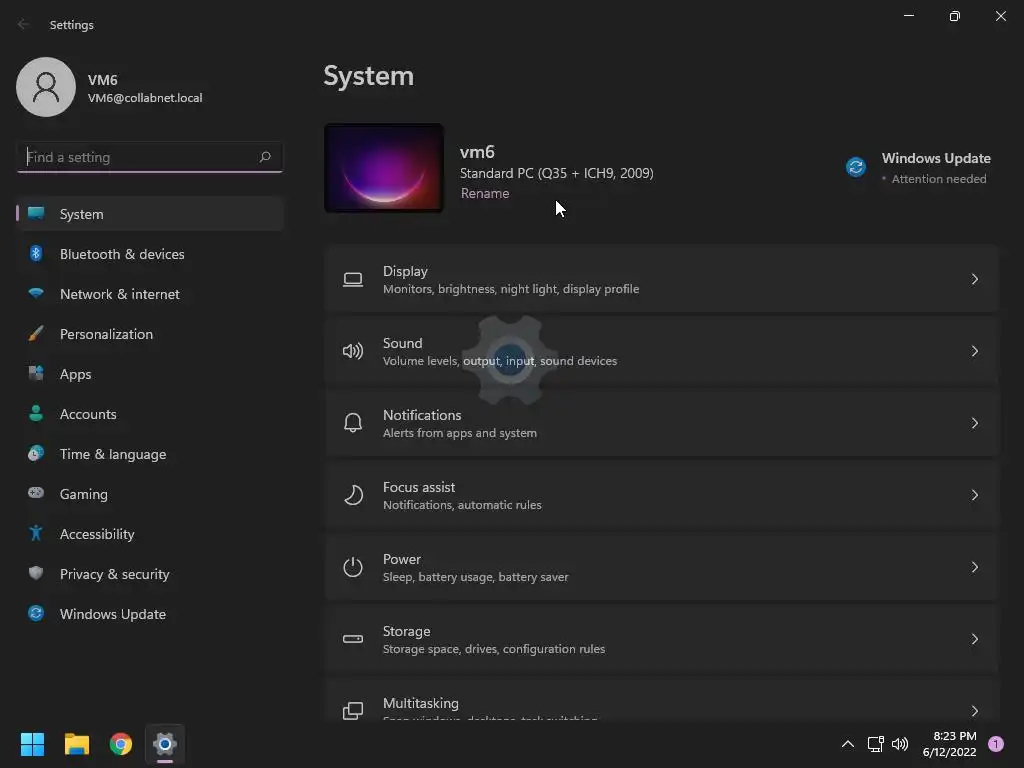This screenshot has height=768, width=1024.
Task: Click the Windows Update header sync icon
Action: (x=856, y=167)
